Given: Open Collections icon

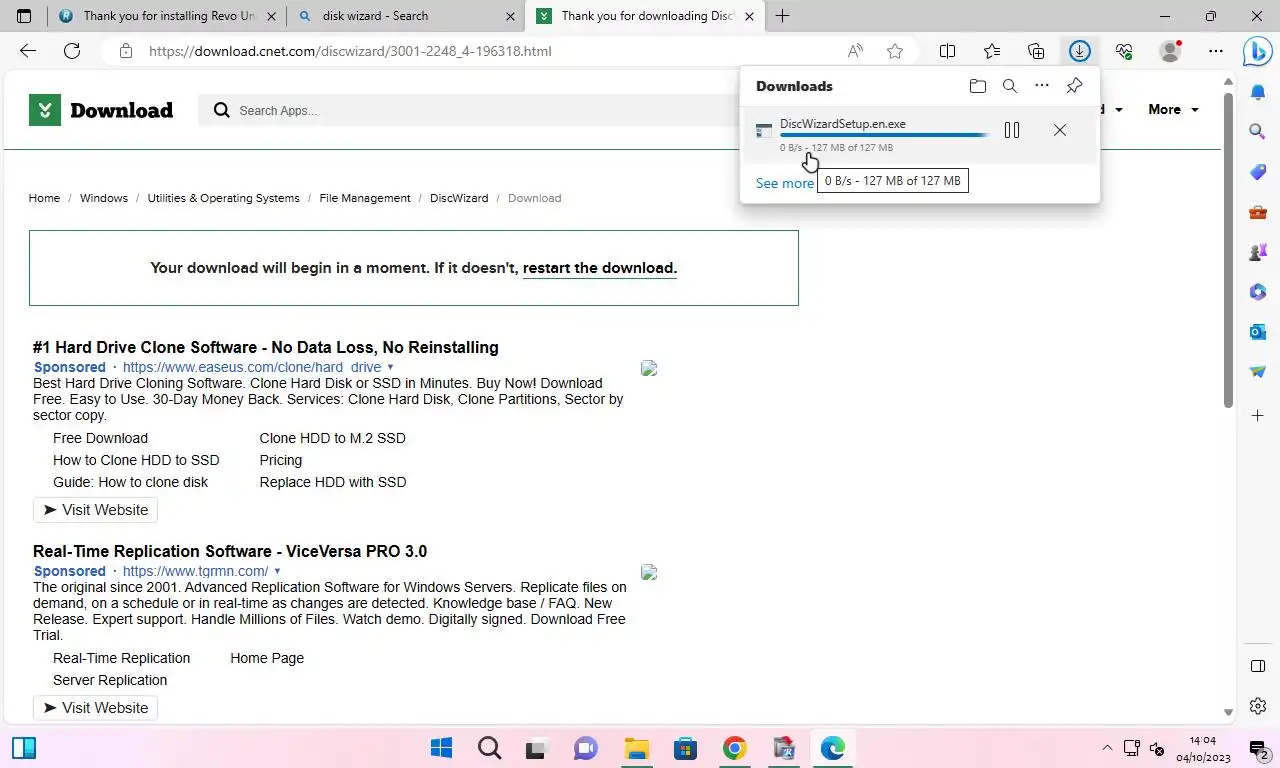Looking at the screenshot, I should pos(1036,51).
